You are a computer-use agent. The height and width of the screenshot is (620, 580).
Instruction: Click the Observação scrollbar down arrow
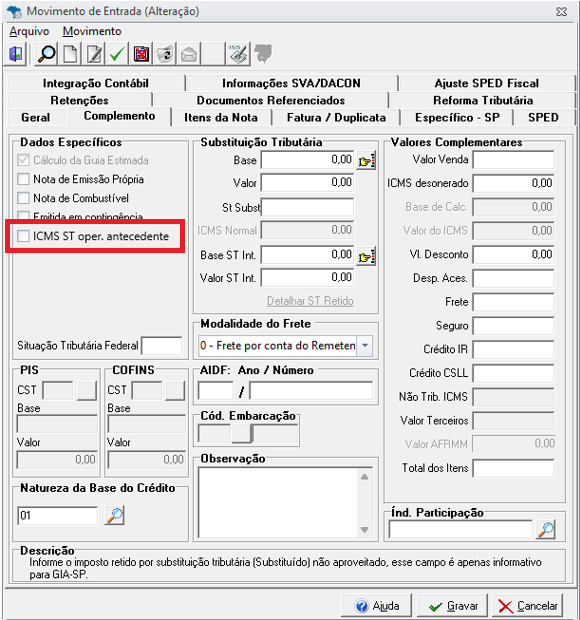click(x=365, y=529)
